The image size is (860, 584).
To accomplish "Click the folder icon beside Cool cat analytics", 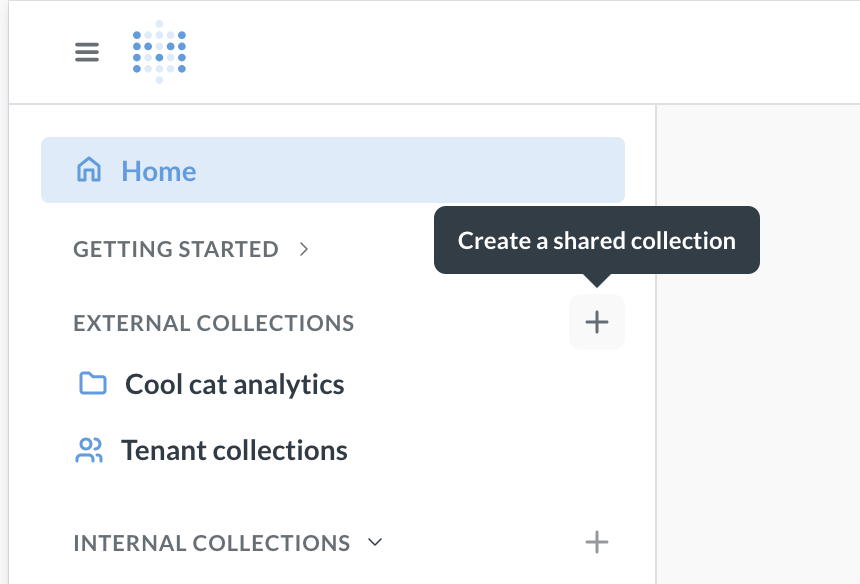I will [x=92, y=384].
